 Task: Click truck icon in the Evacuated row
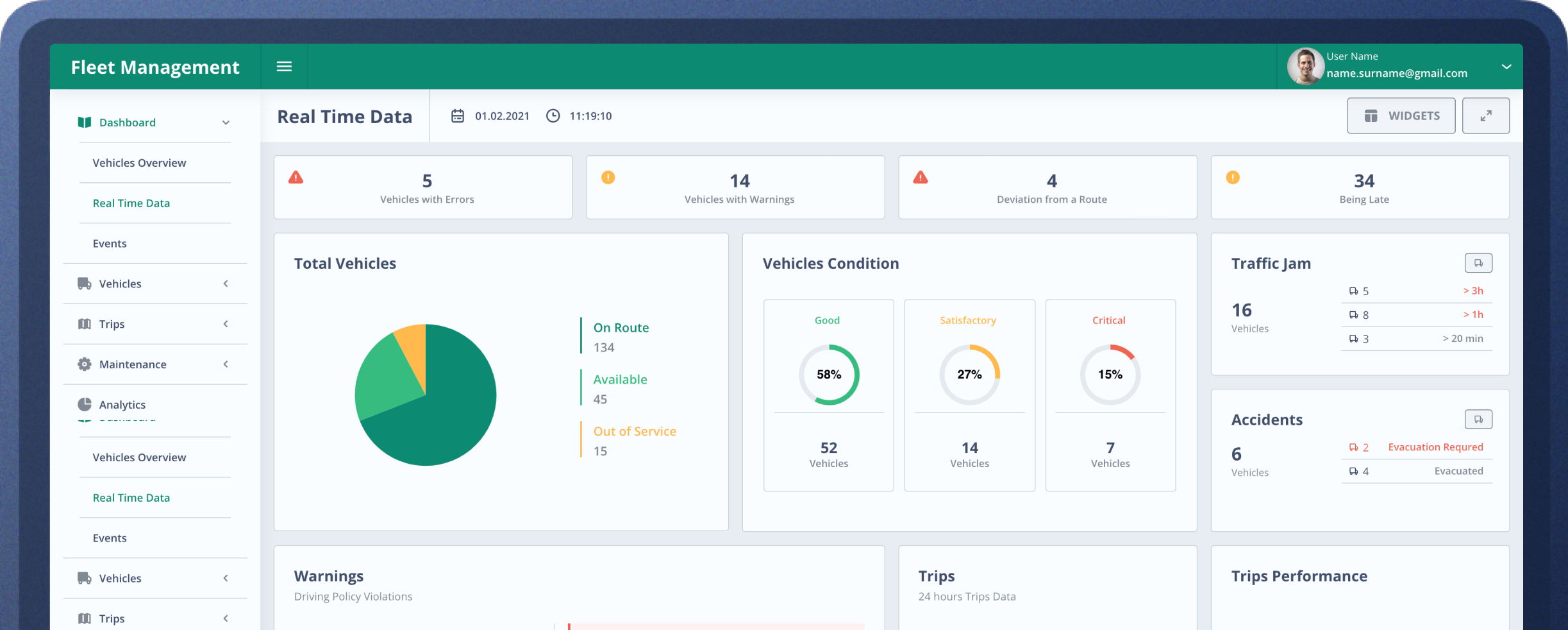1353,472
